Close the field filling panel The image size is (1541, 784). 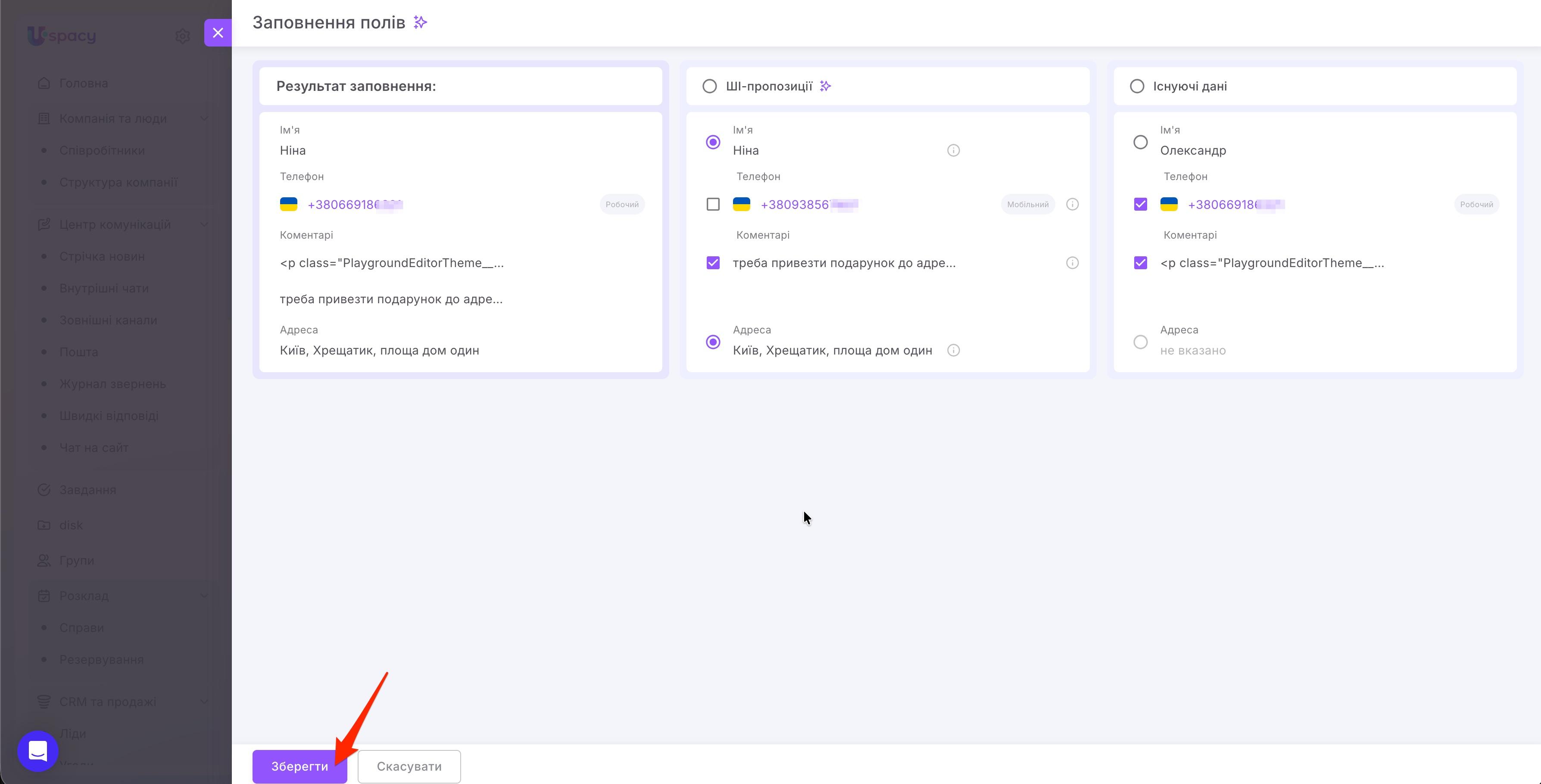pyautogui.click(x=218, y=33)
